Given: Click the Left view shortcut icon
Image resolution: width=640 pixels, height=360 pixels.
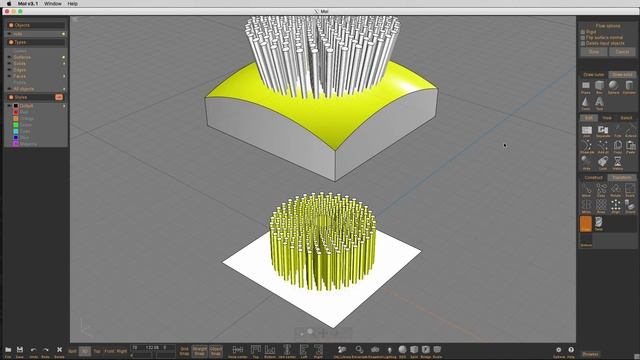Looking at the screenshot, I should pos(304,351).
